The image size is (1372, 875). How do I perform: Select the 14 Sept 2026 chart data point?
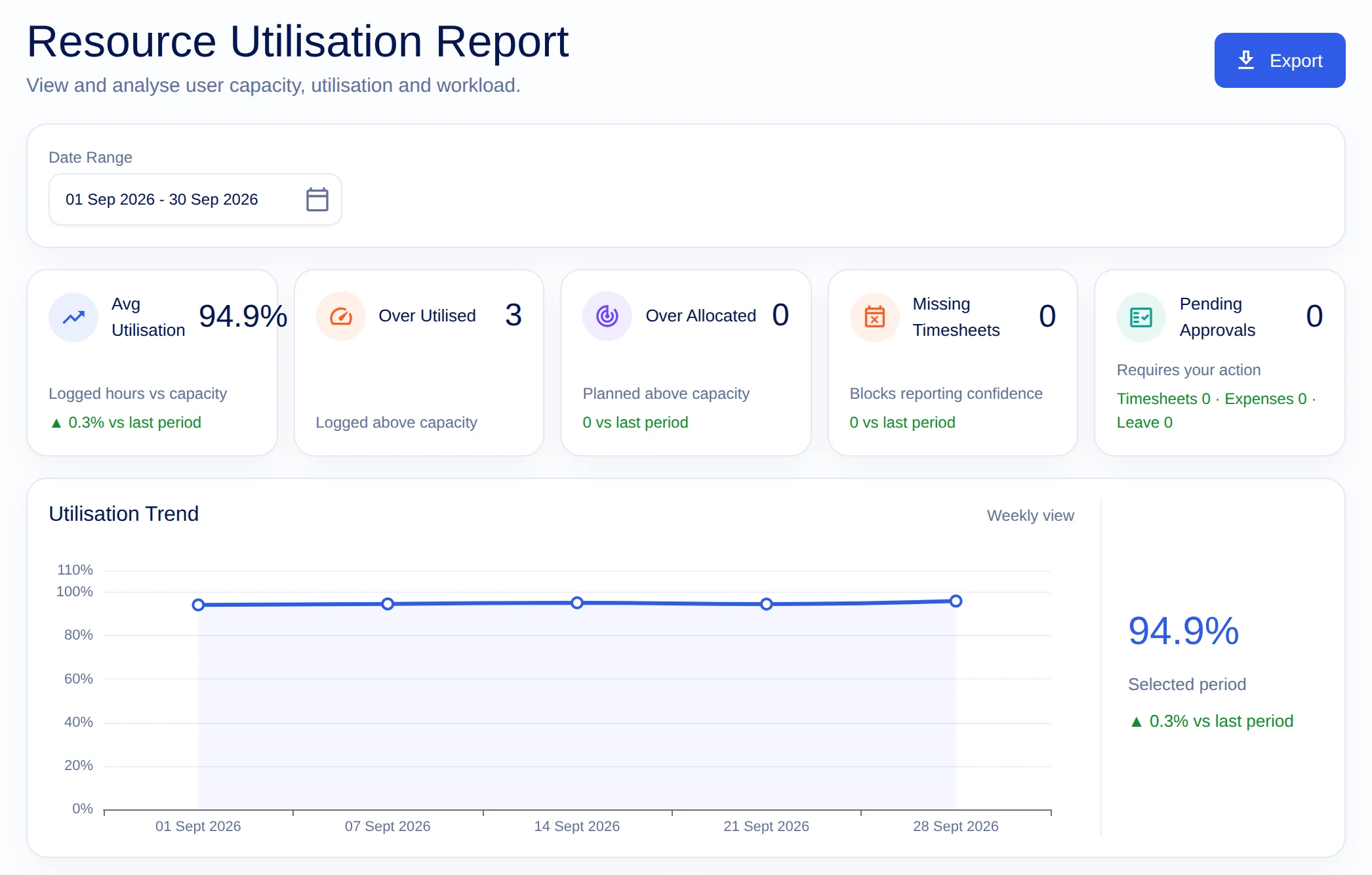[577, 603]
